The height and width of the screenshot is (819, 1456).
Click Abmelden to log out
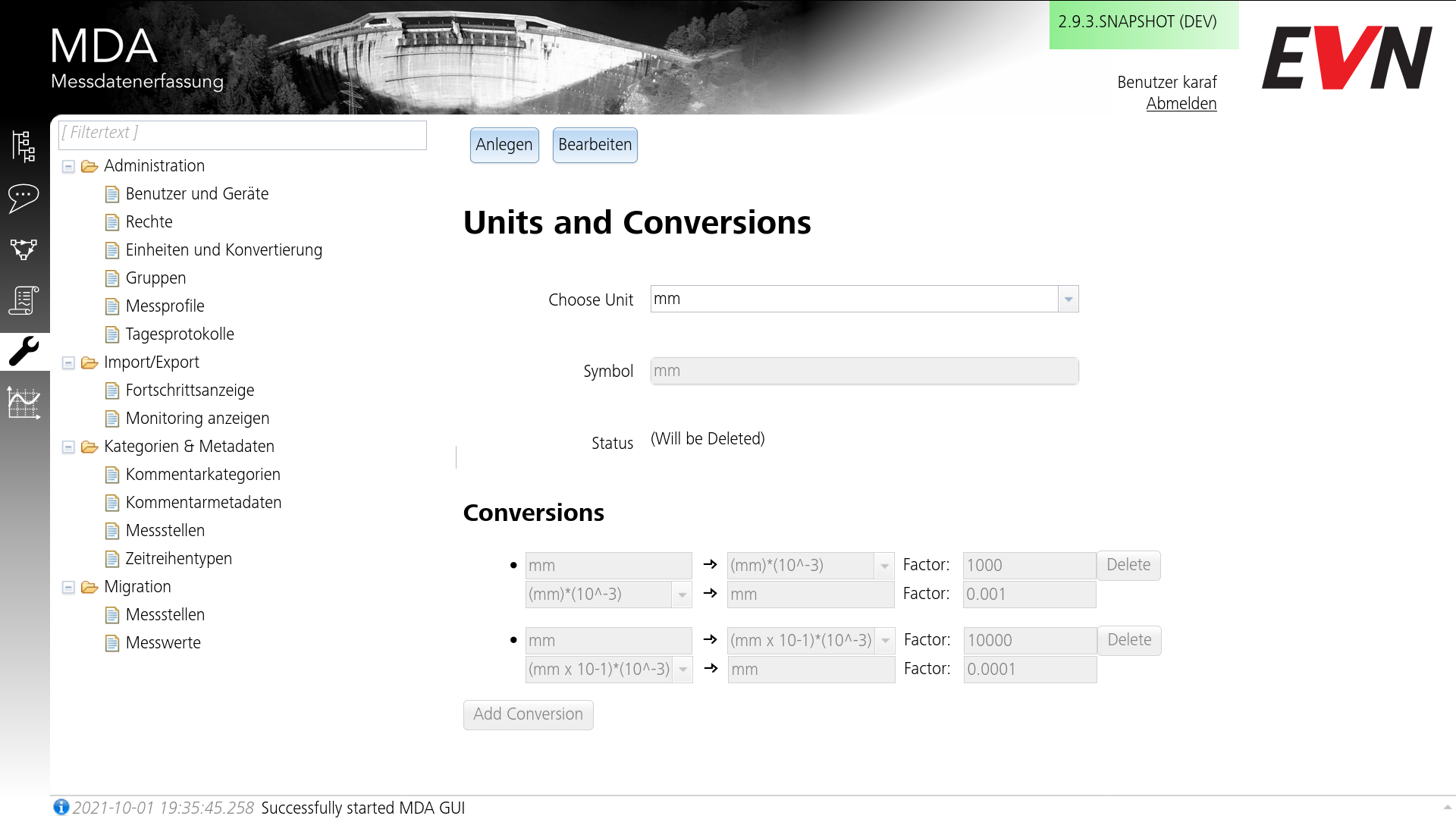(x=1181, y=104)
